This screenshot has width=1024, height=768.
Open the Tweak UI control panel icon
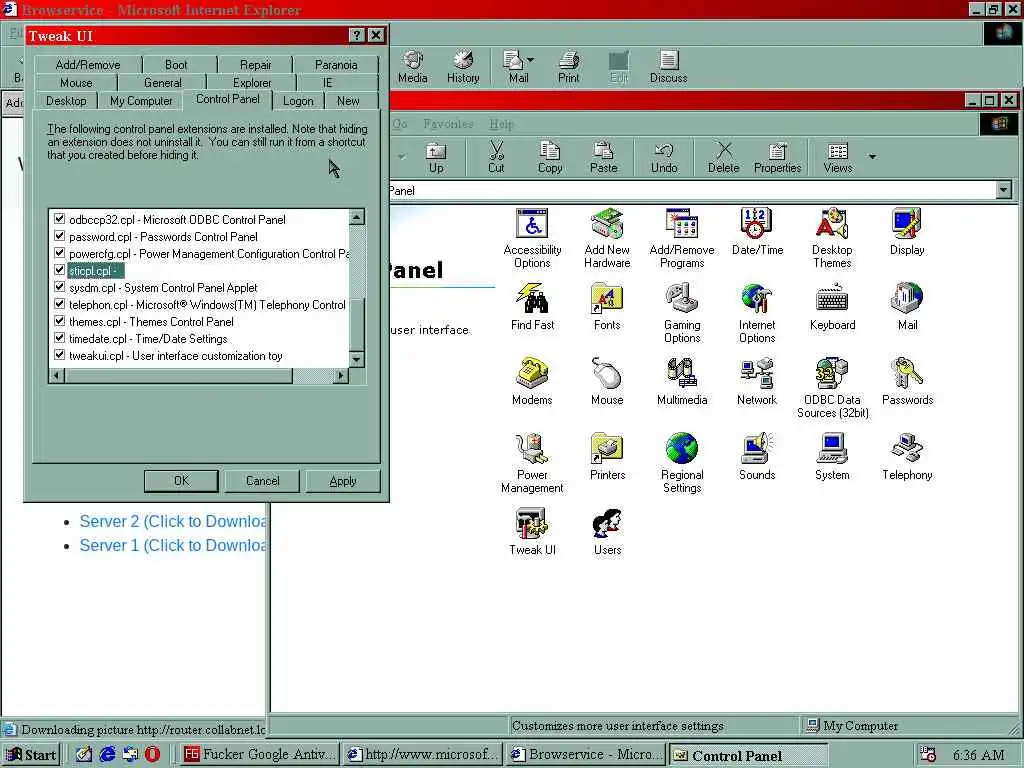click(532, 532)
